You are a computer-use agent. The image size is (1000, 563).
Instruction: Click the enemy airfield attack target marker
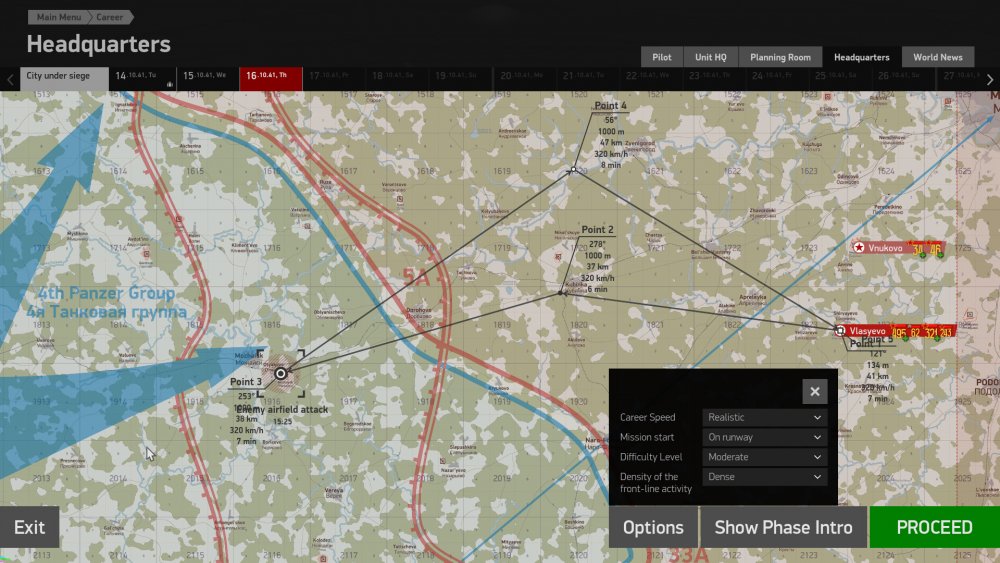[x=281, y=373]
